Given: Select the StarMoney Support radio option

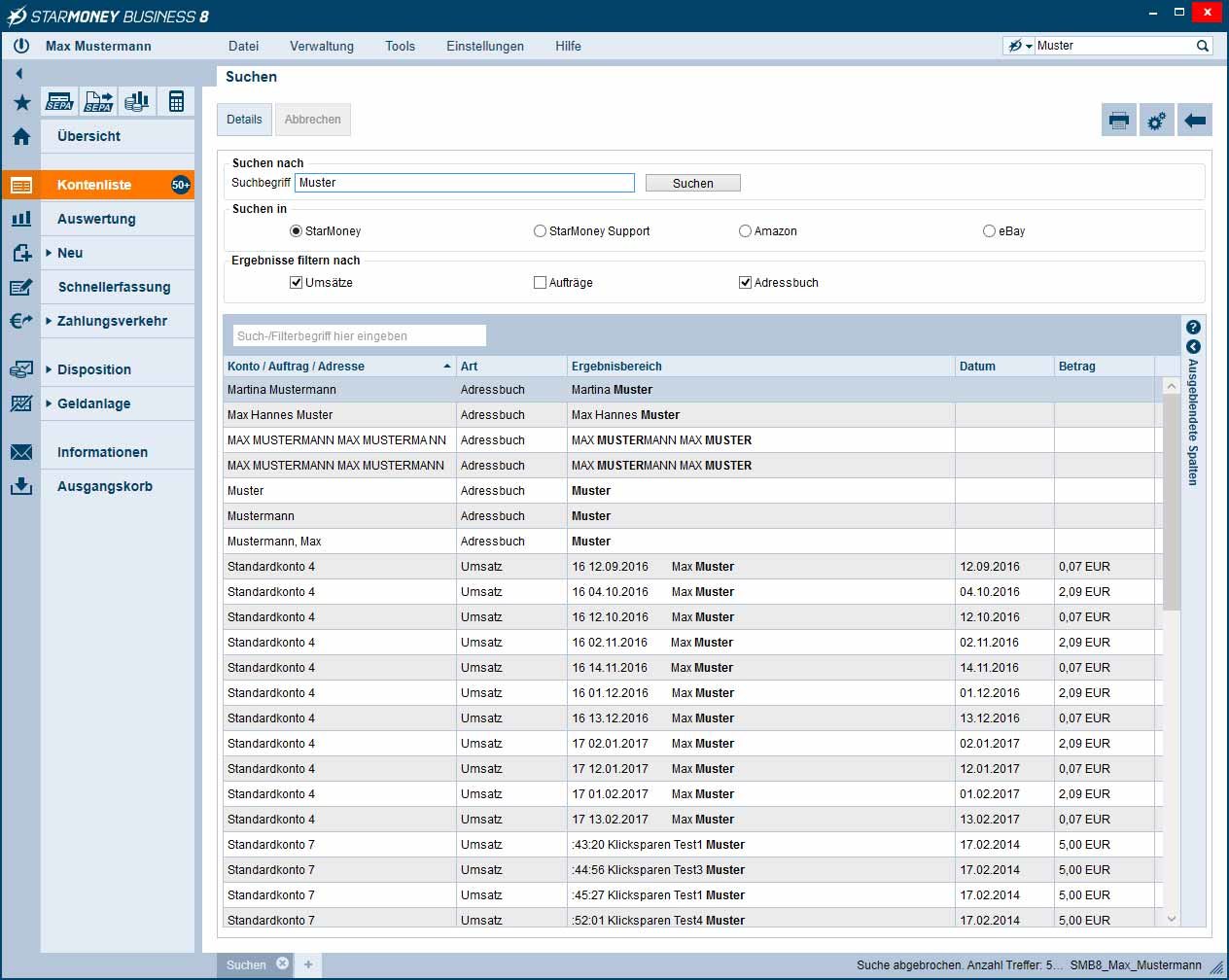Looking at the screenshot, I should tap(540, 231).
